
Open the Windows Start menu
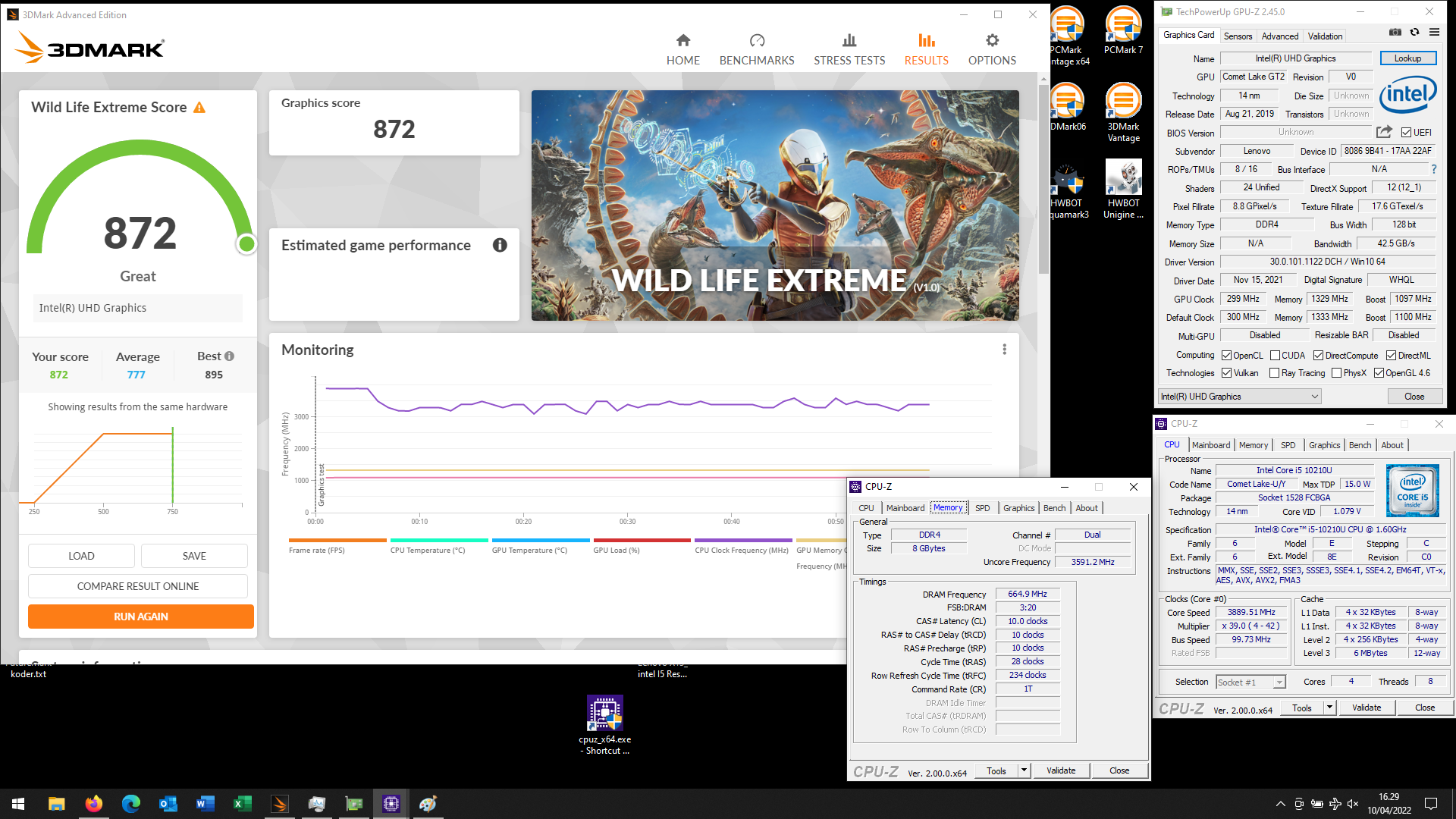click(x=18, y=804)
